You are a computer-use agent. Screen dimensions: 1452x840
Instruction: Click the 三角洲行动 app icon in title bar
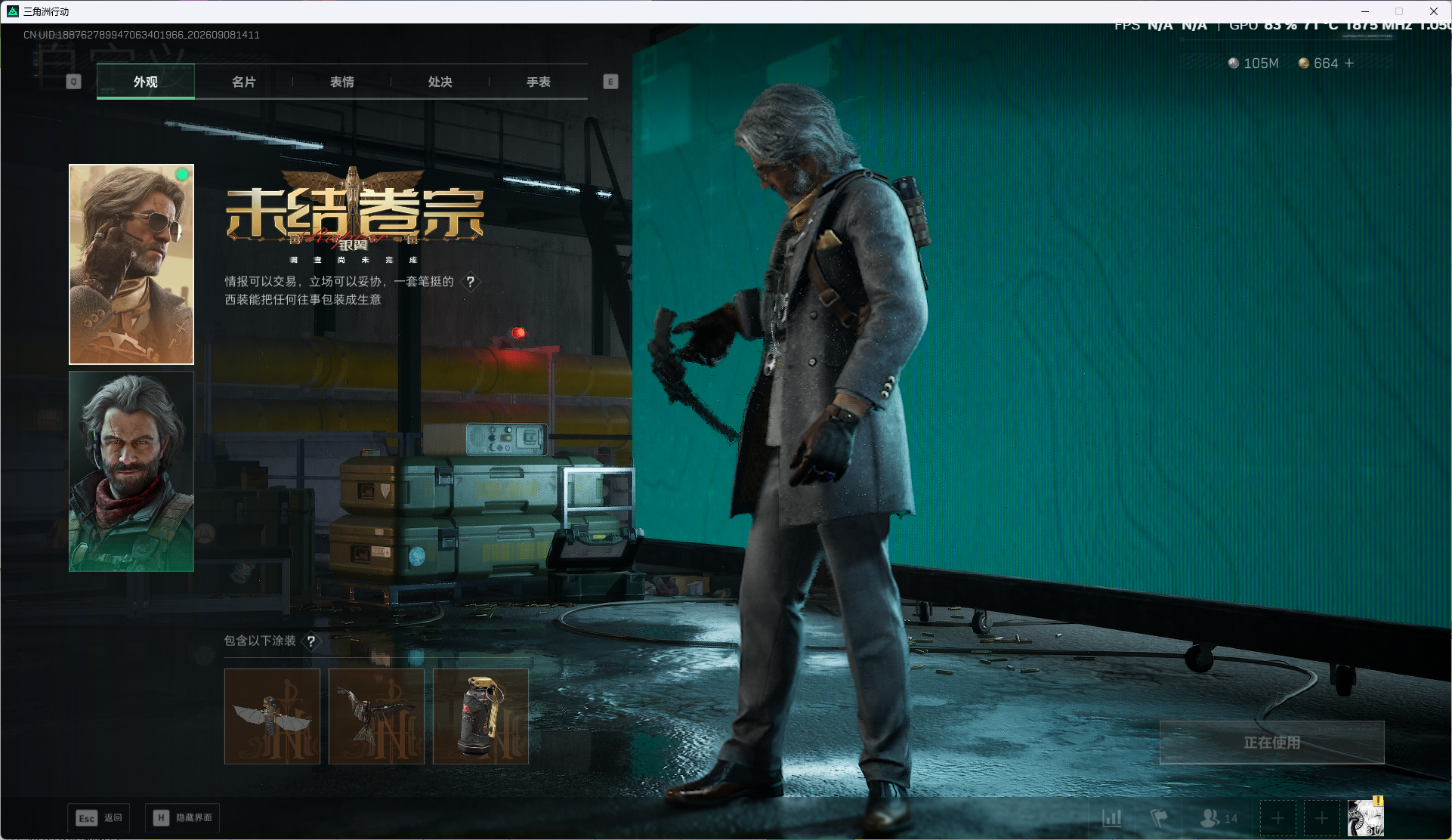[x=13, y=11]
